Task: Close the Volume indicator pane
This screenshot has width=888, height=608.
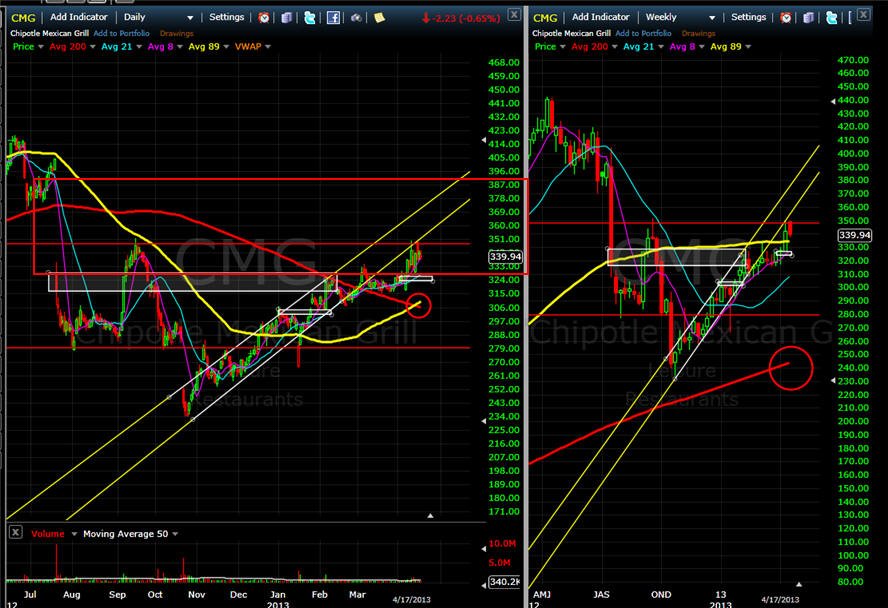Action: click(16, 532)
